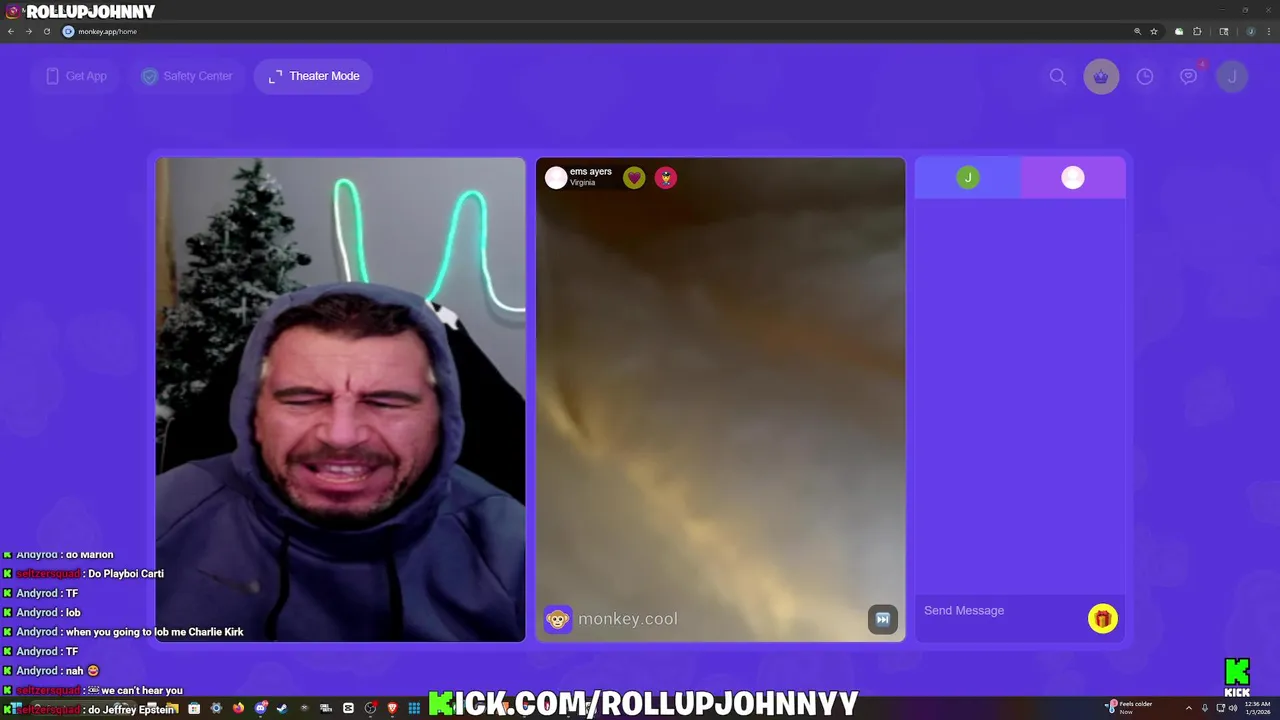The width and height of the screenshot is (1280, 720).
Task: Select the green J chat tab
Action: 967,178
